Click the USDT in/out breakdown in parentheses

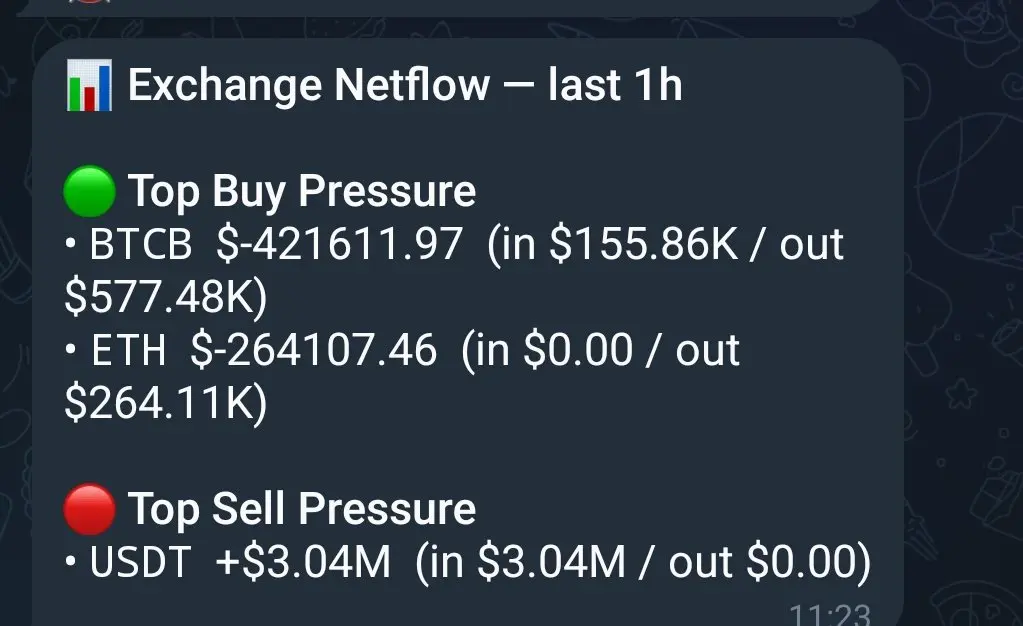pos(642,563)
